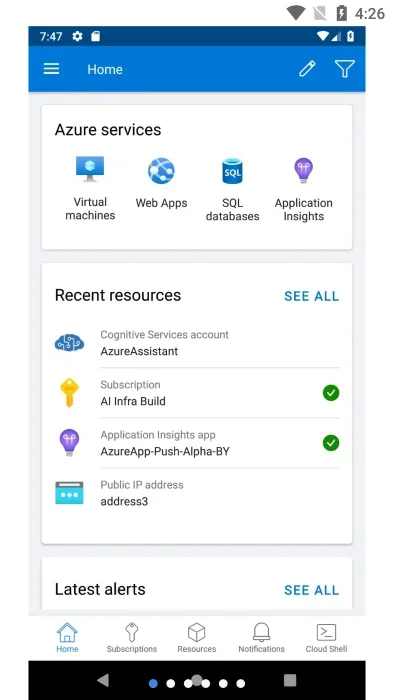Open the AzureAssistant resource
Image resolution: width=394 pixels, height=700 pixels.
(197, 343)
